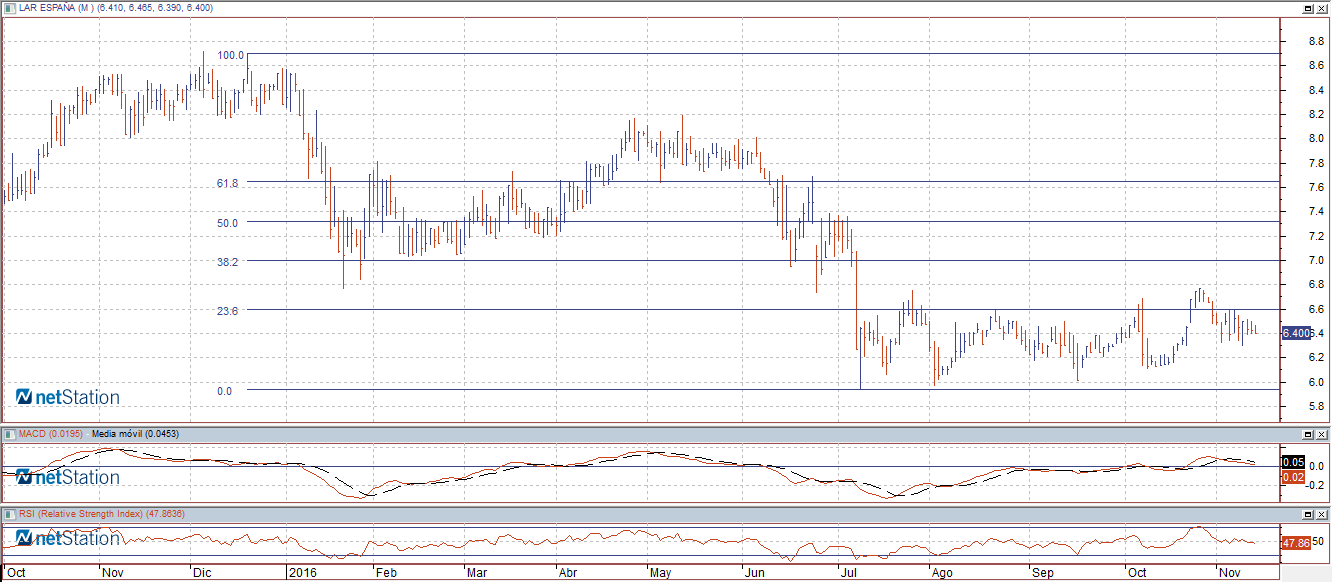Screen dimensions: 1332x582
Task: Click the Fibonacci 38.2 level label
Action: pos(227,262)
